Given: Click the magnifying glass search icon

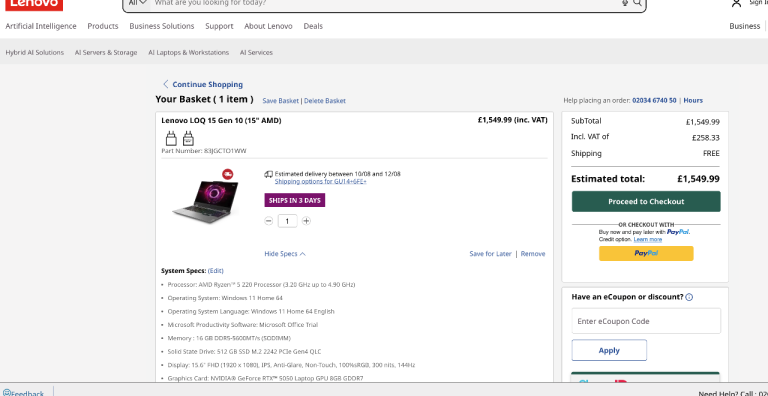Looking at the screenshot, I should click(x=637, y=3).
